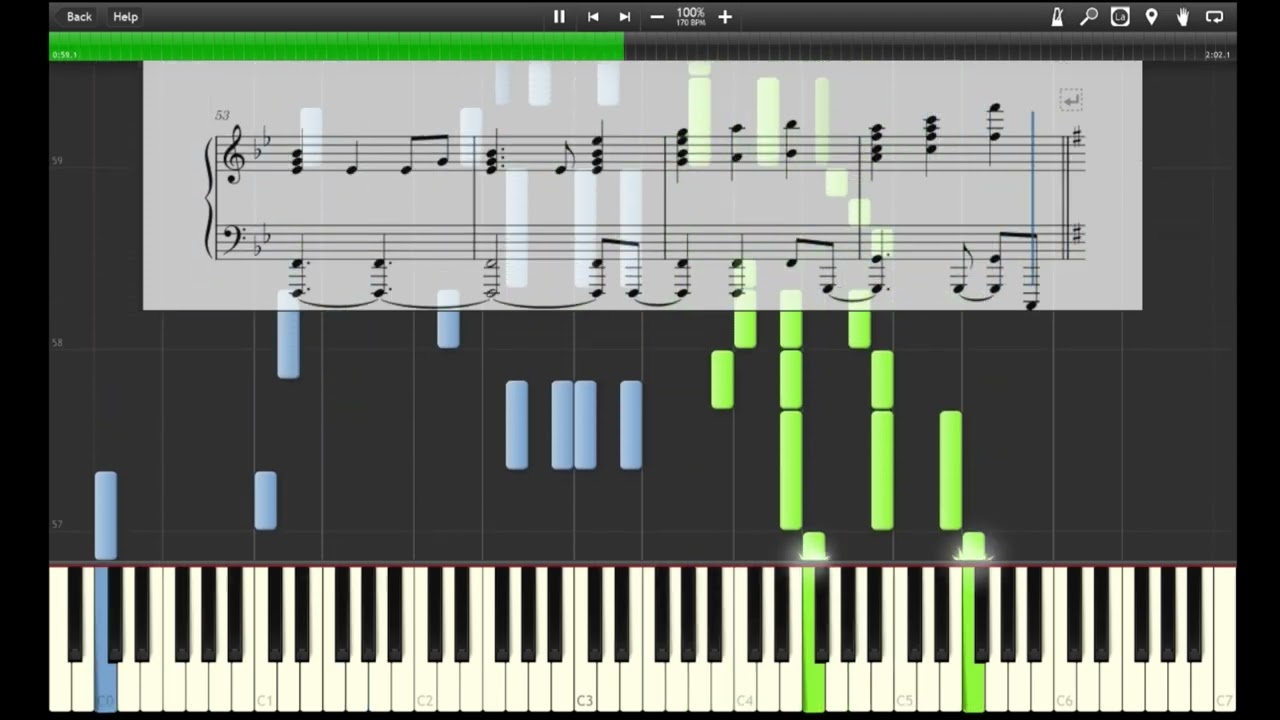Toggle the metronome
Image resolution: width=1280 pixels, height=720 pixels.
point(1057,17)
